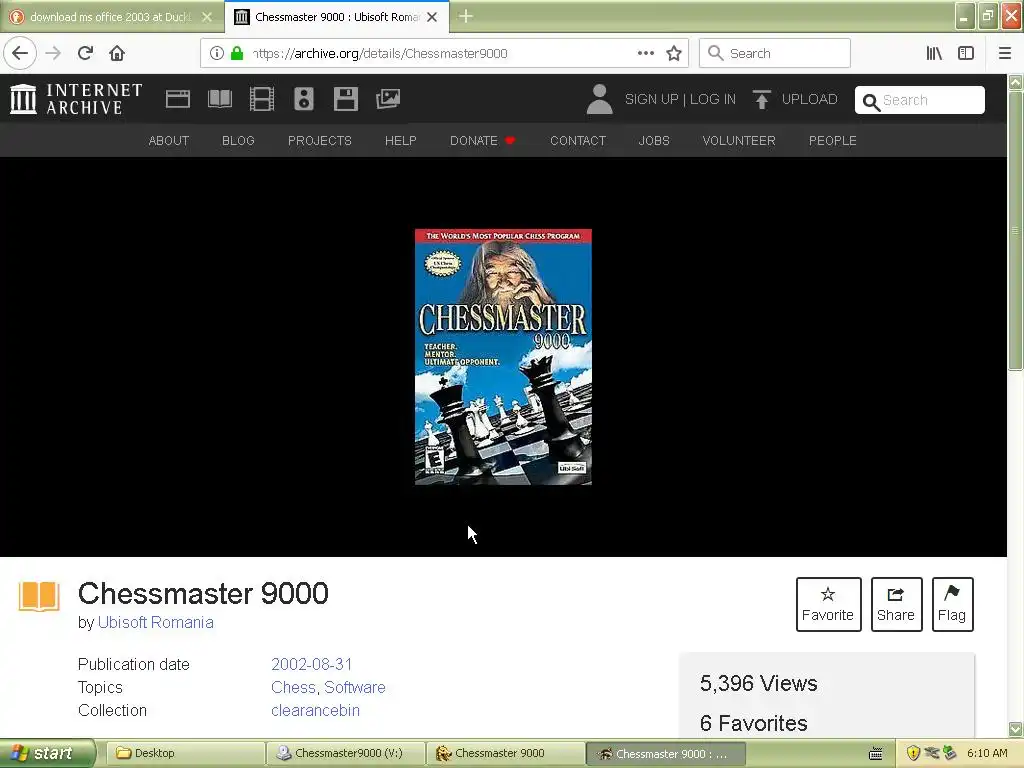Open the Chess topic link

pos(293,687)
